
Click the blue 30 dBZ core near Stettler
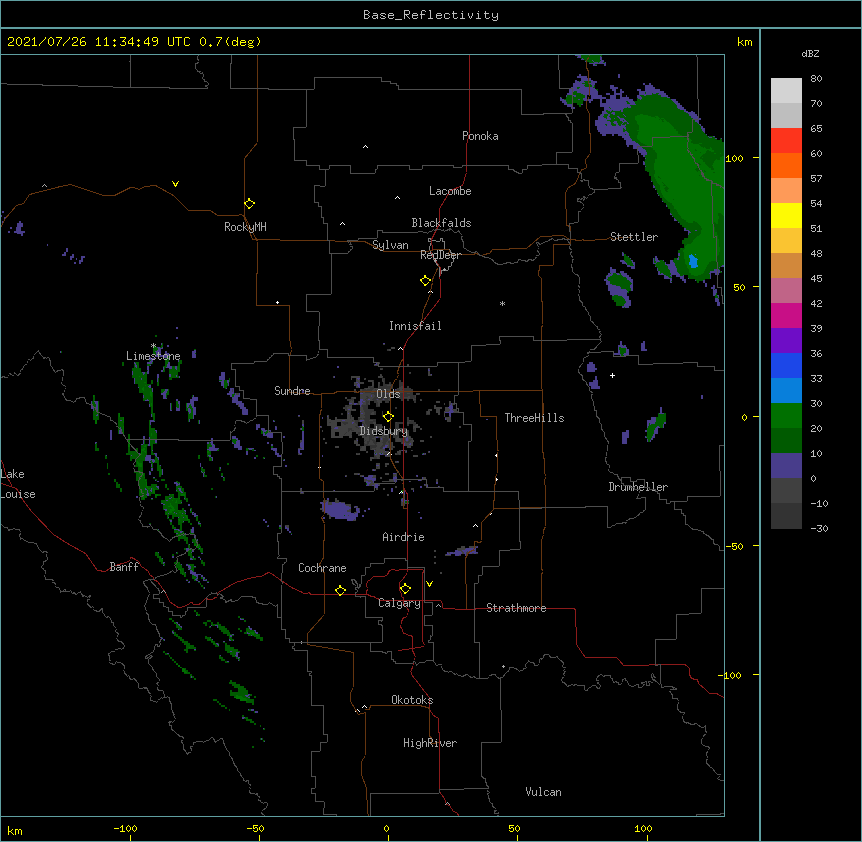pyautogui.click(x=693, y=261)
